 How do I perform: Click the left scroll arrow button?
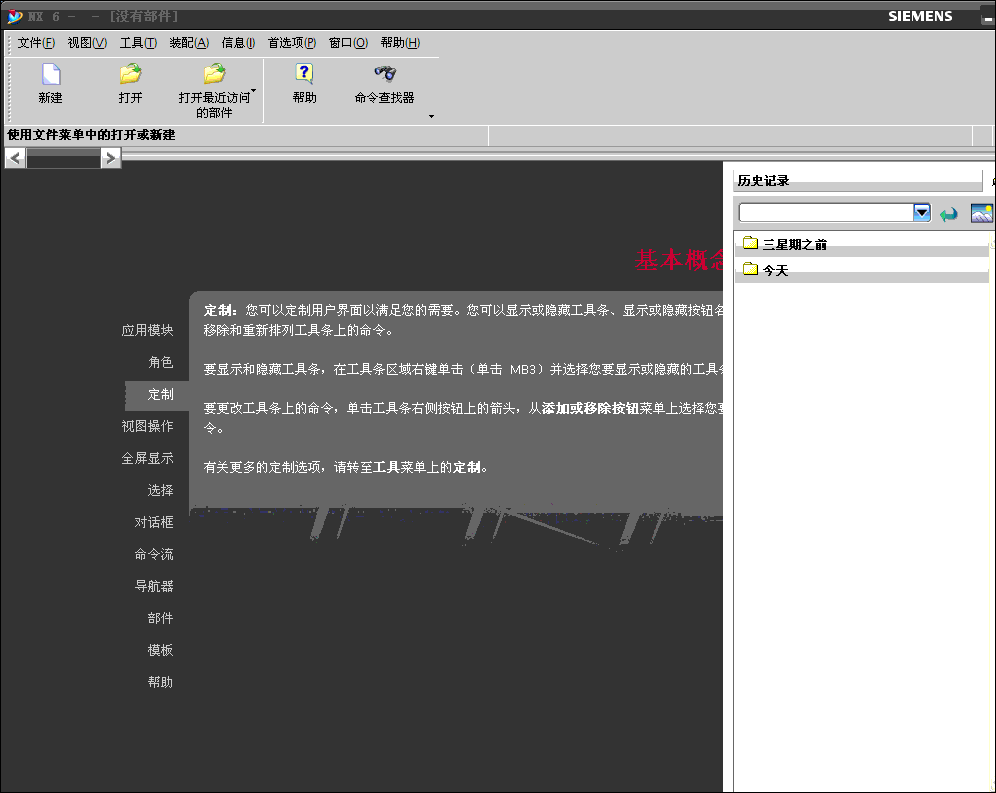(x=15, y=158)
